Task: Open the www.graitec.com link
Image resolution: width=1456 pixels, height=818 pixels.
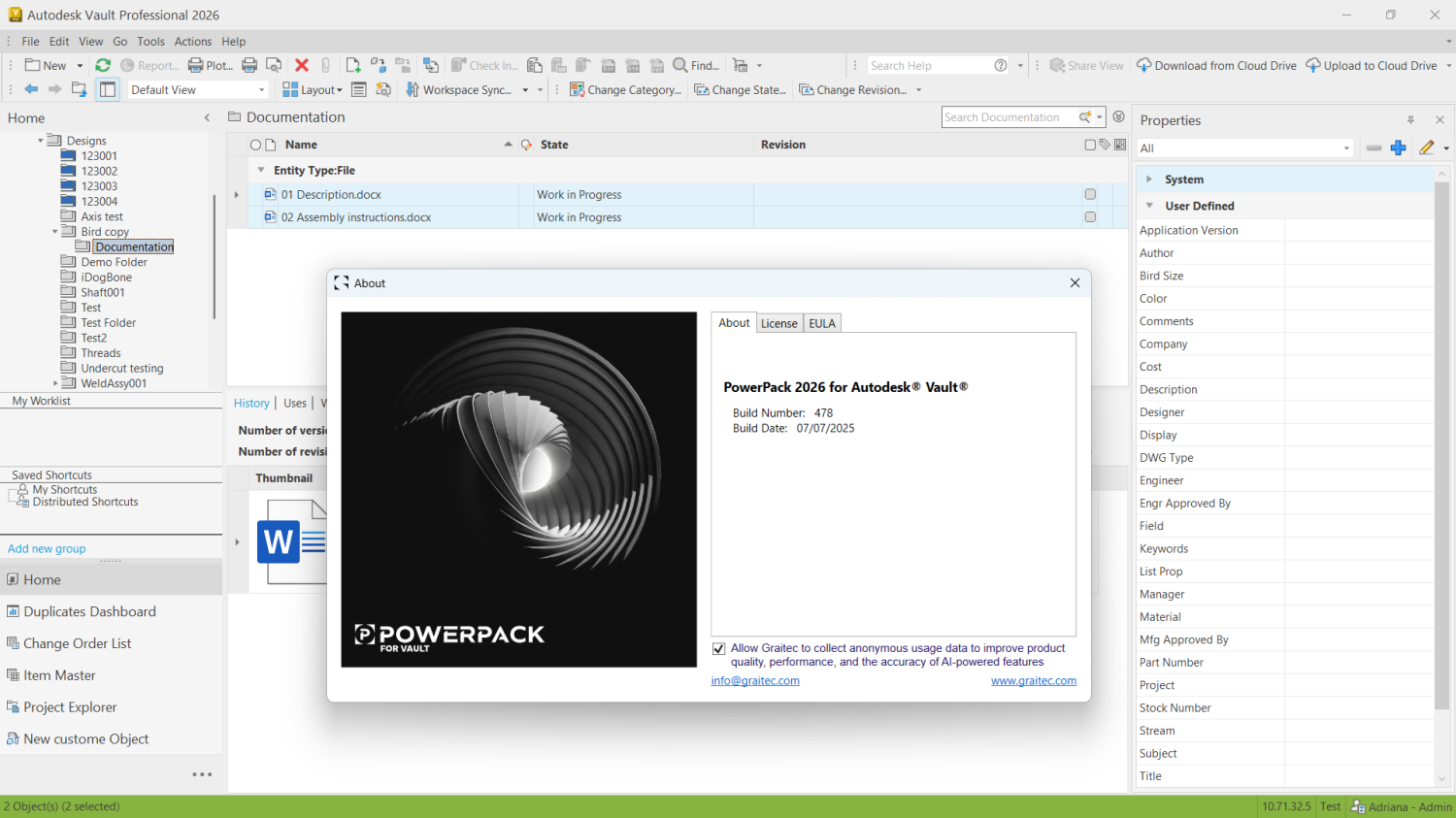Action: 1033,681
